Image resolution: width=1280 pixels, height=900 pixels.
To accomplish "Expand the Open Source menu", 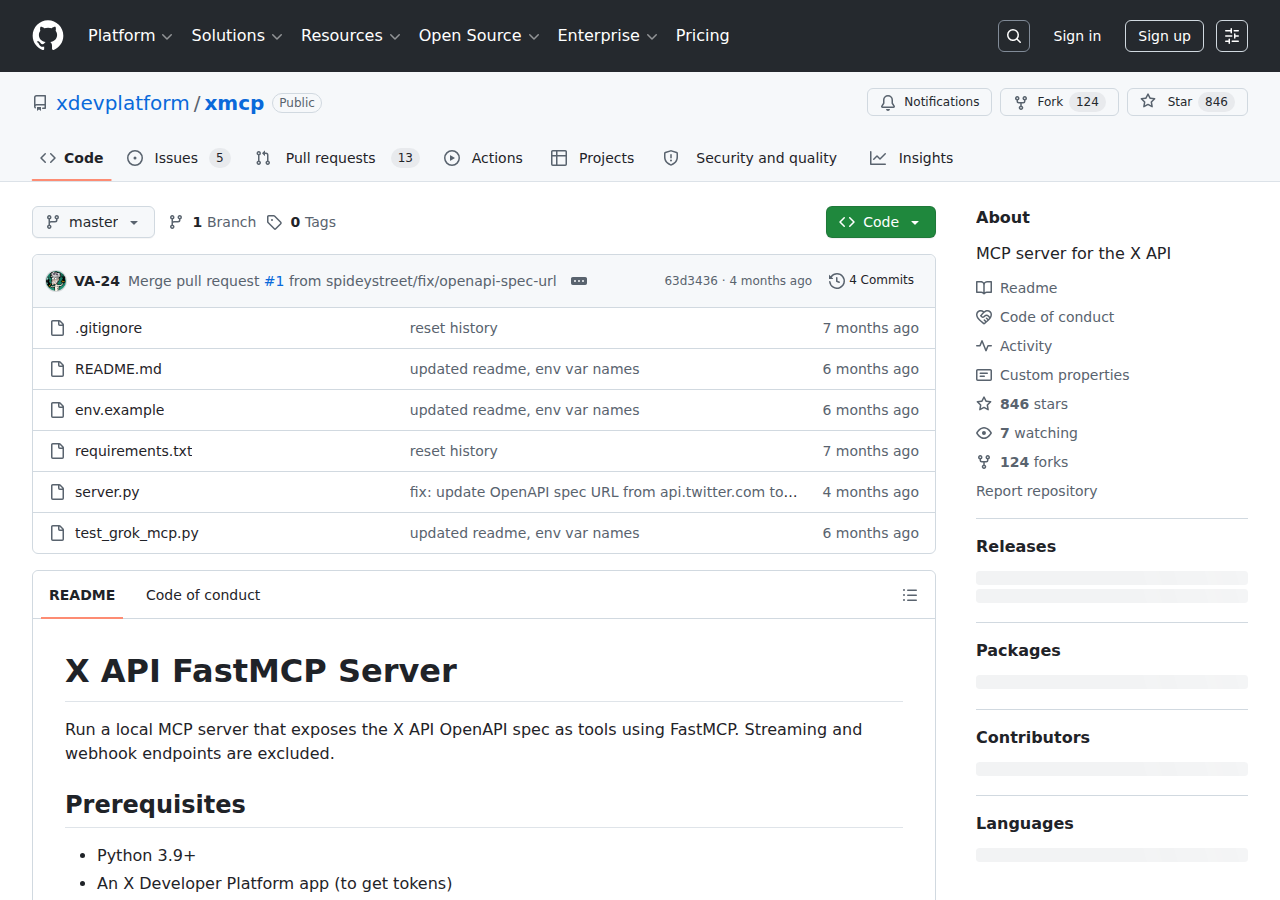I will click(479, 36).
